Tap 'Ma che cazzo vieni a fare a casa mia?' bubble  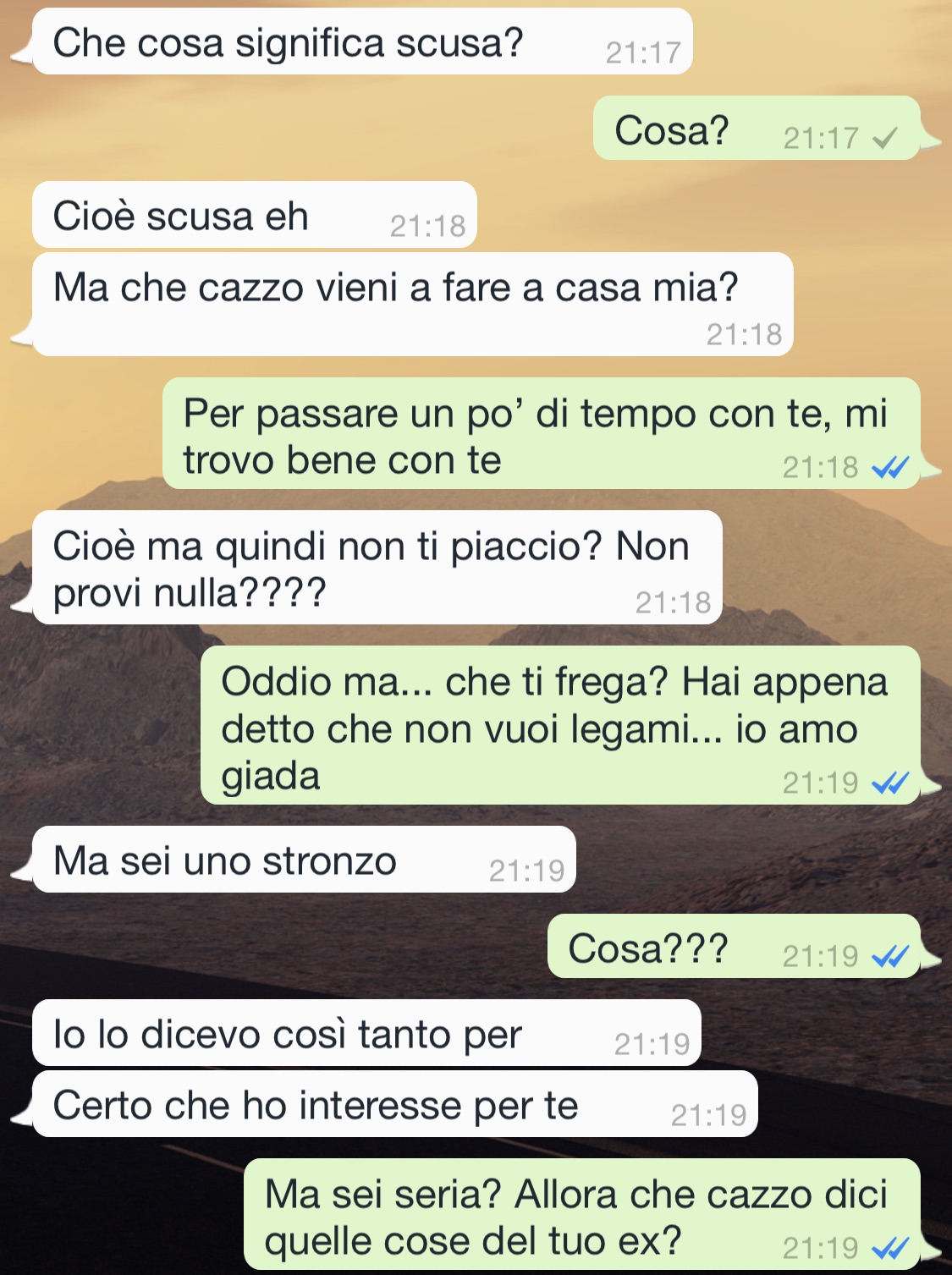tap(413, 304)
